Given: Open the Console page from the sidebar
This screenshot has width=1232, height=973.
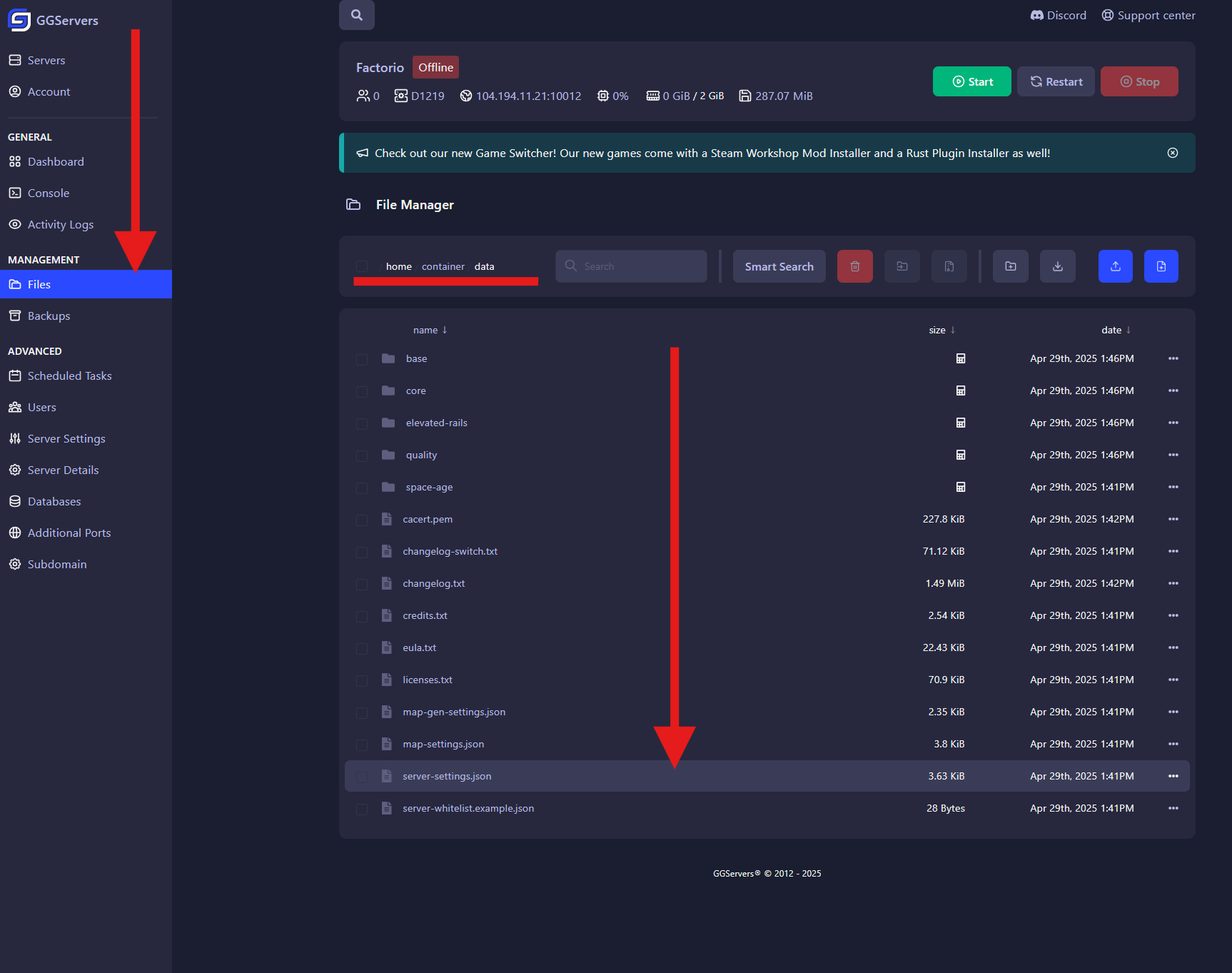Looking at the screenshot, I should [x=48, y=193].
